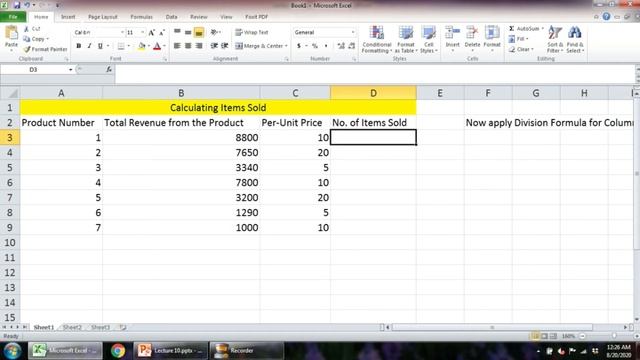Image resolution: width=640 pixels, height=360 pixels.
Task: Open the Fill Color dropdown arrow
Action: (x=149, y=46)
